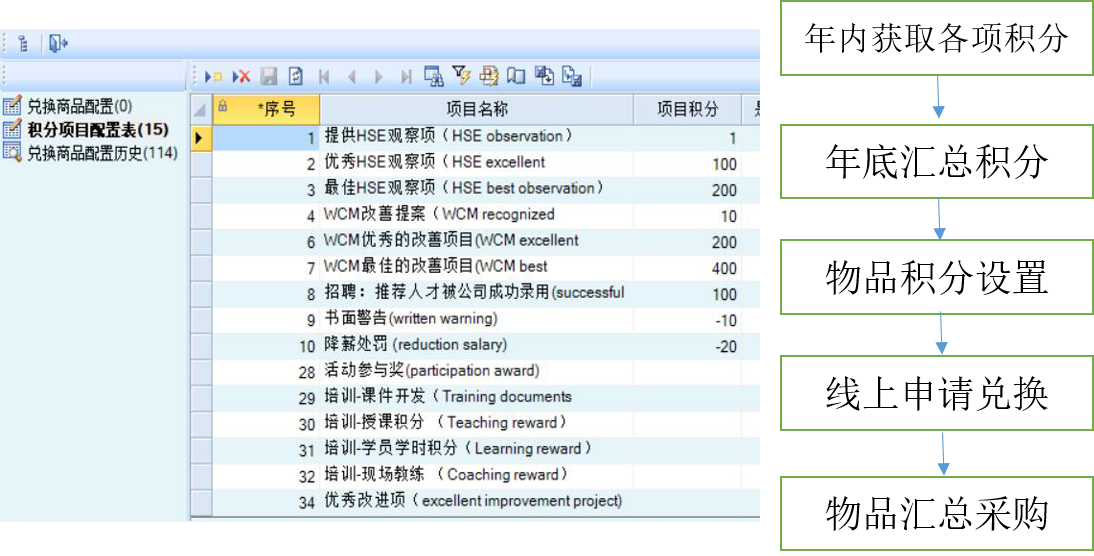Click the refresh icon in grid toolbar
The image size is (1094, 556).
295,76
